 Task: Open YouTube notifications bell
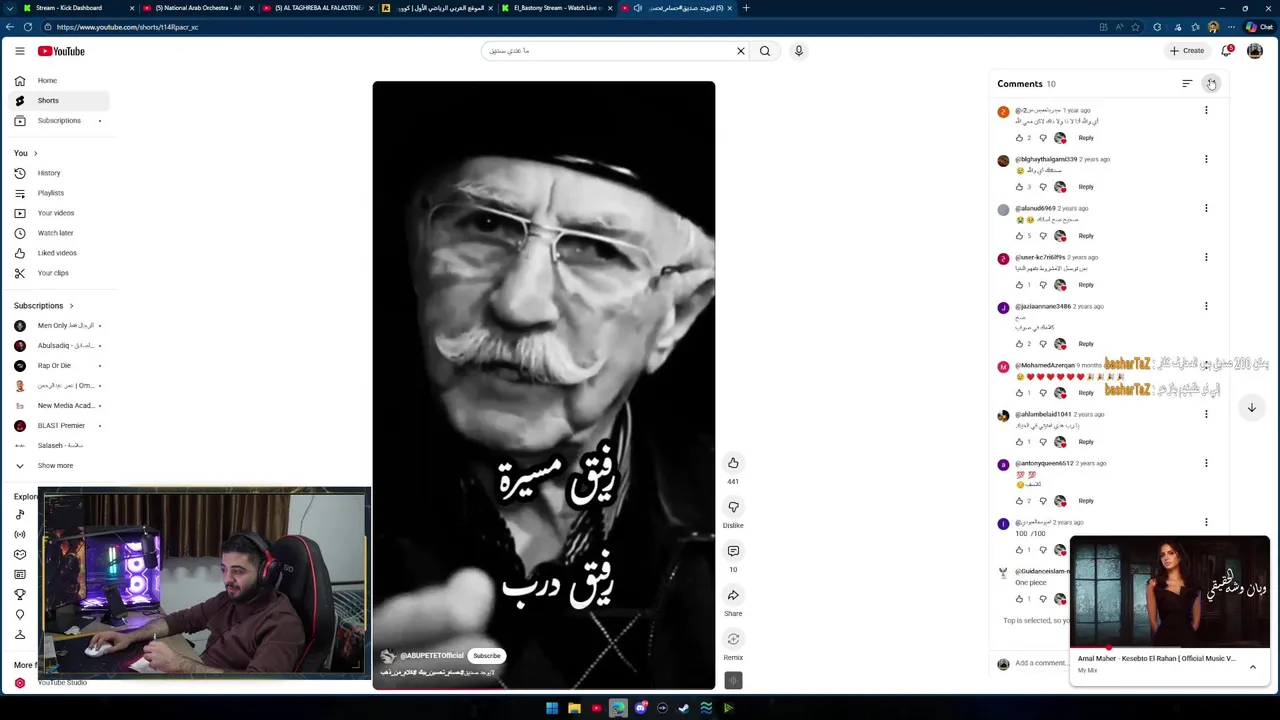(x=1227, y=51)
